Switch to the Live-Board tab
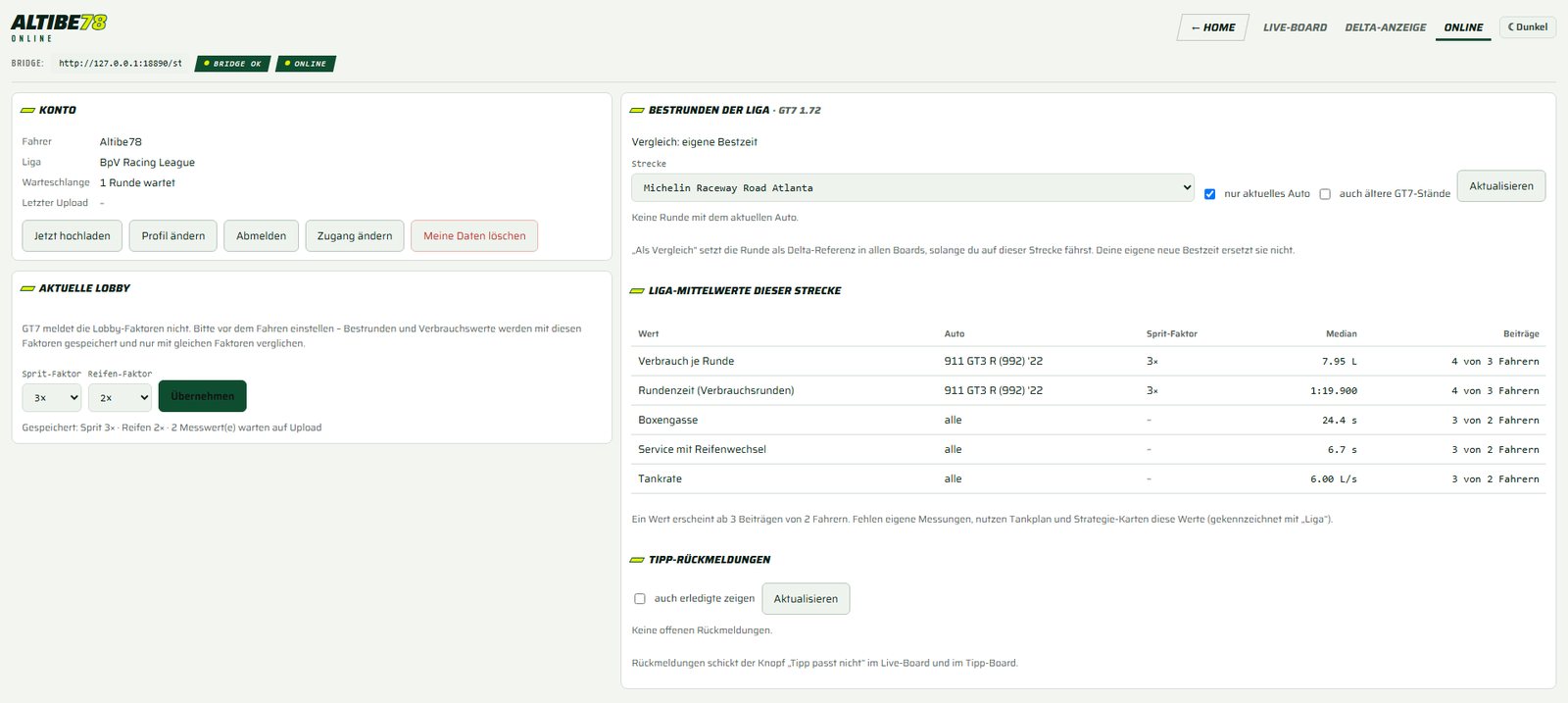The height and width of the screenshot is (703, 1568). (1295, 27)
